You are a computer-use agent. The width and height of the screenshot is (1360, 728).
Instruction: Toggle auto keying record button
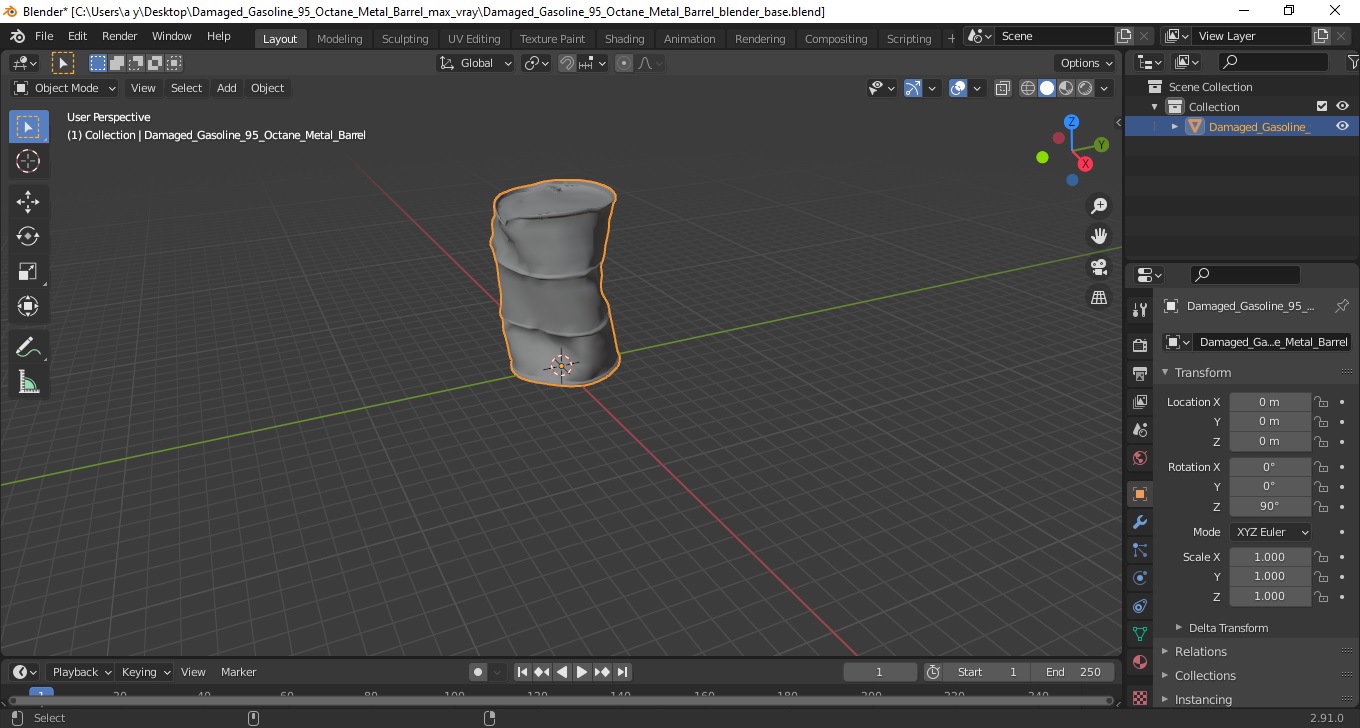tap(478, 672)
